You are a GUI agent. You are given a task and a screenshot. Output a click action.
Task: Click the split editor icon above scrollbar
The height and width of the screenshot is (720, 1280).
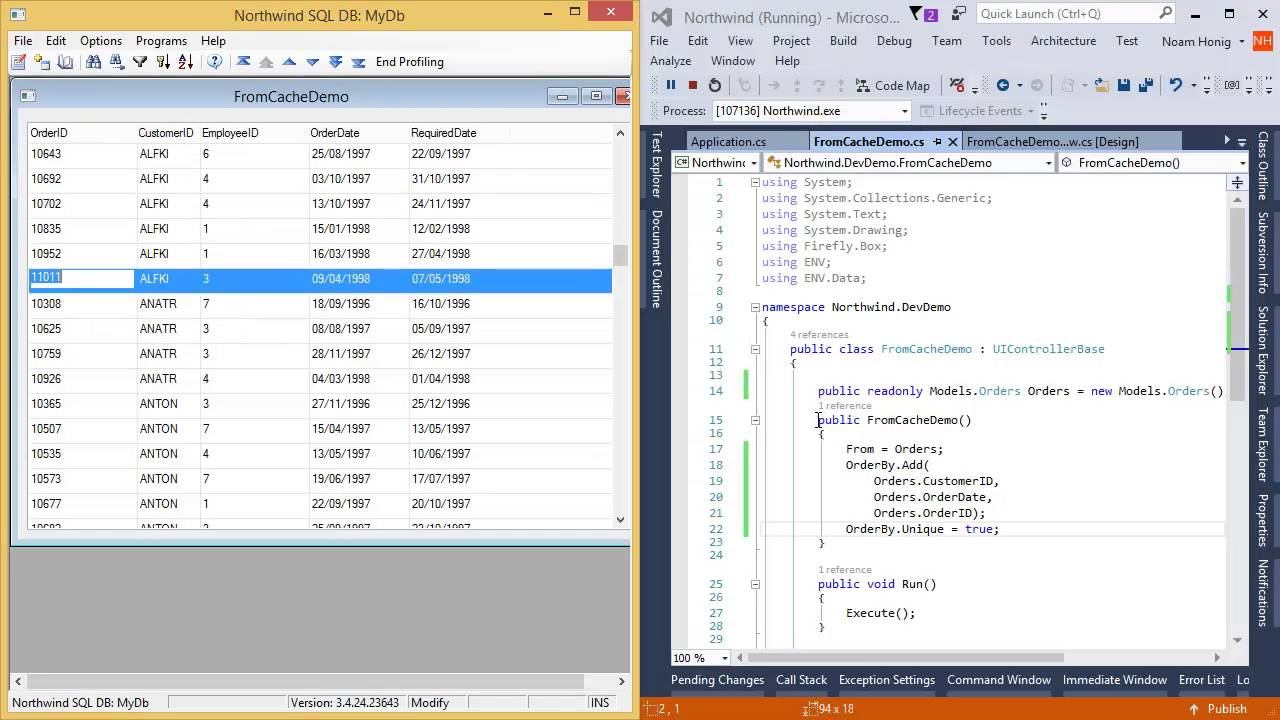[1237, 182]
